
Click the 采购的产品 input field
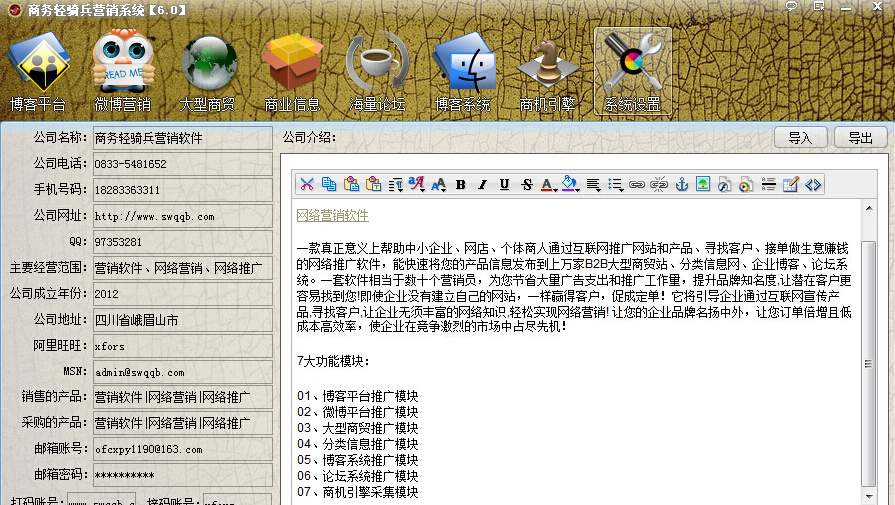182,423
